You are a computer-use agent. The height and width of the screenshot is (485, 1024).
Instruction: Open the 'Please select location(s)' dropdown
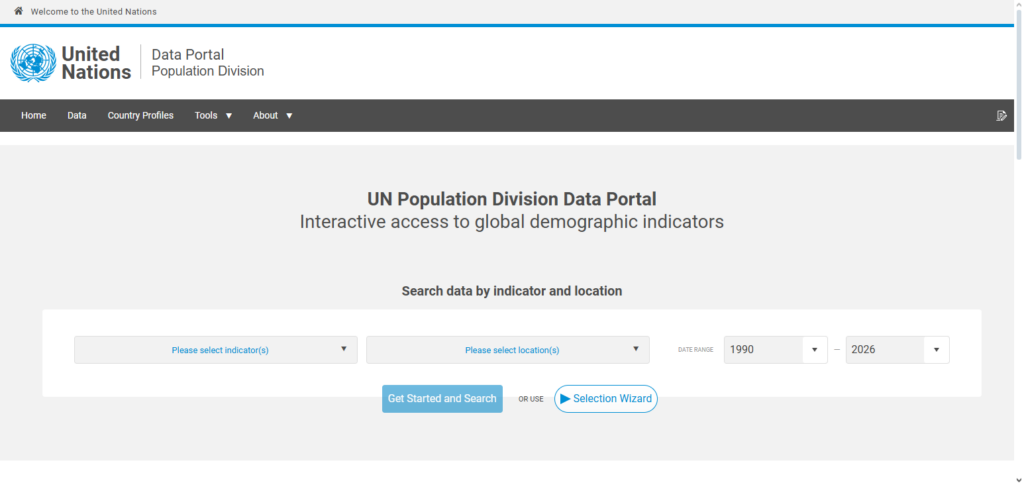[x=507, y=350]
